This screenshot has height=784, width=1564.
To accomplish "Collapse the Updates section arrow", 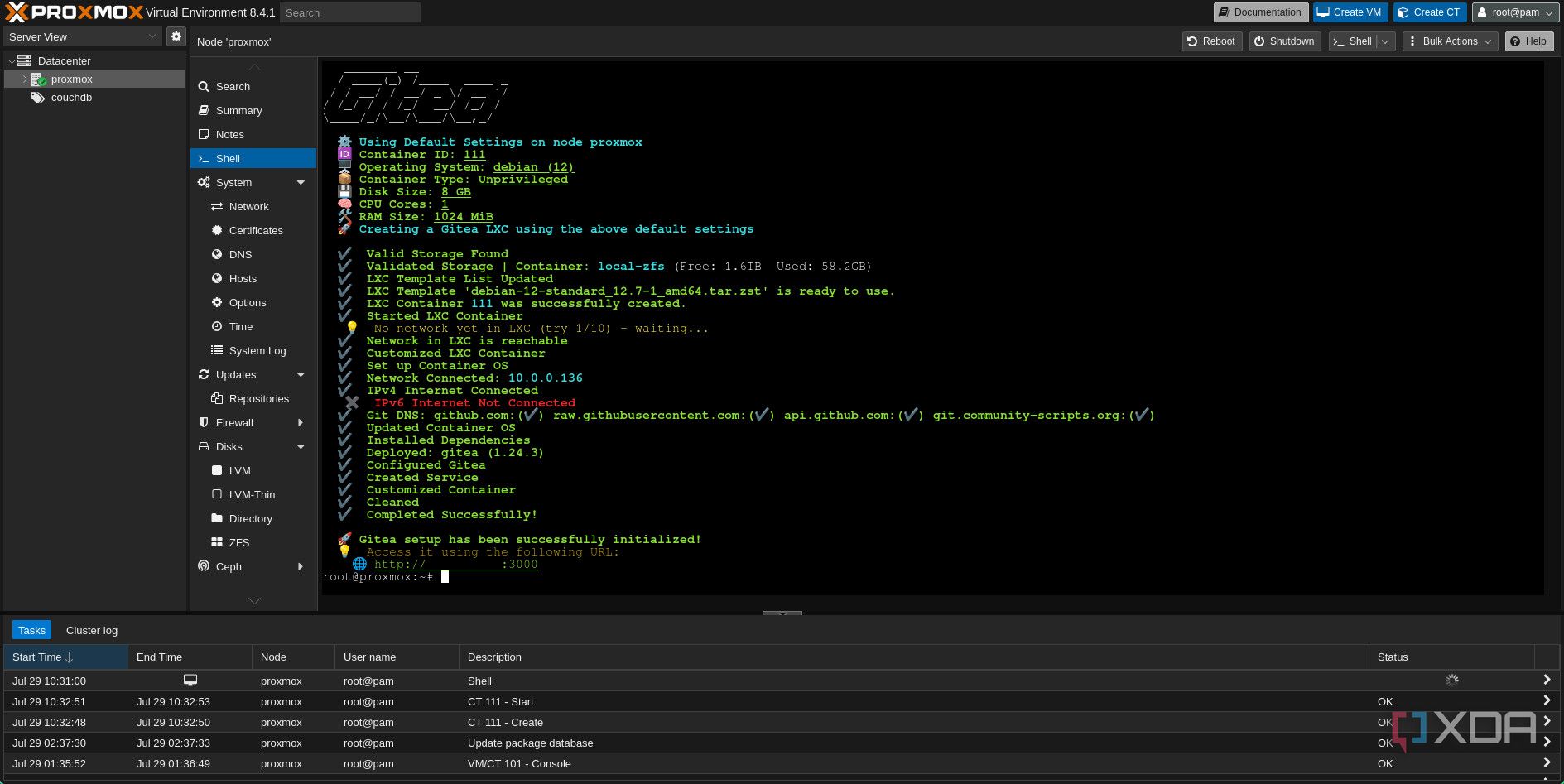I will pyautogui.click(x=301, y=375).
